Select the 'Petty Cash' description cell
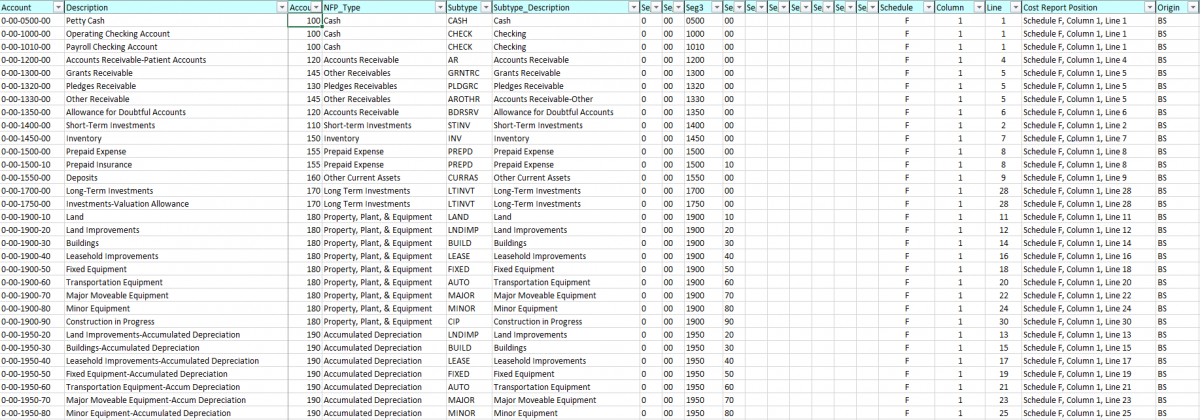1200x420 pixels. tap(176, 20)
